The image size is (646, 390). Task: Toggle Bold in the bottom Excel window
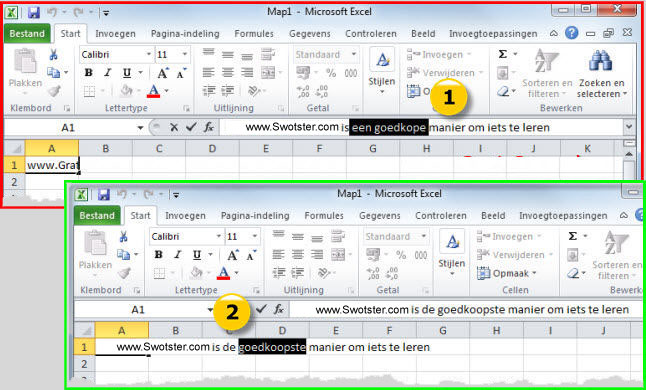(158, 255)
